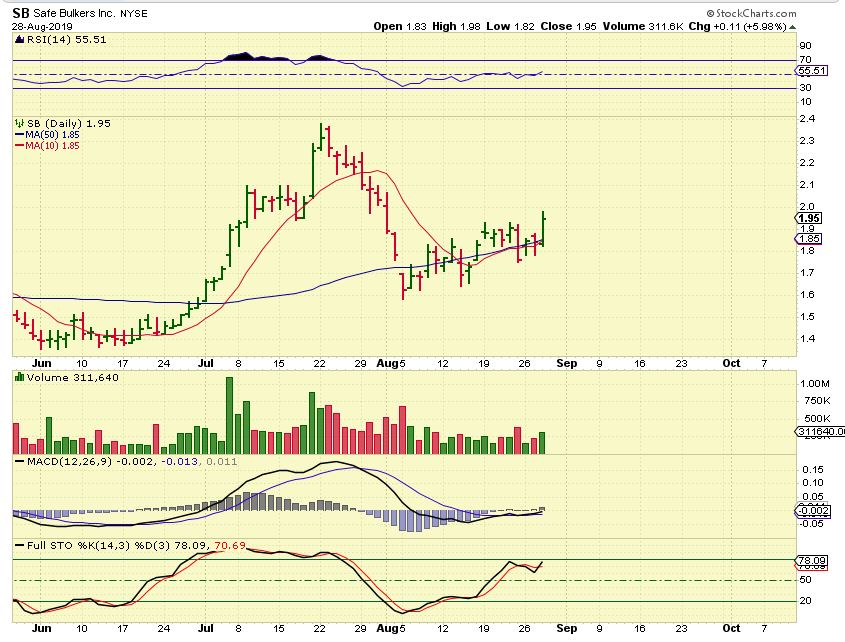
Task: Click the collapse arrow after Chg value
Action: [792, 27]
